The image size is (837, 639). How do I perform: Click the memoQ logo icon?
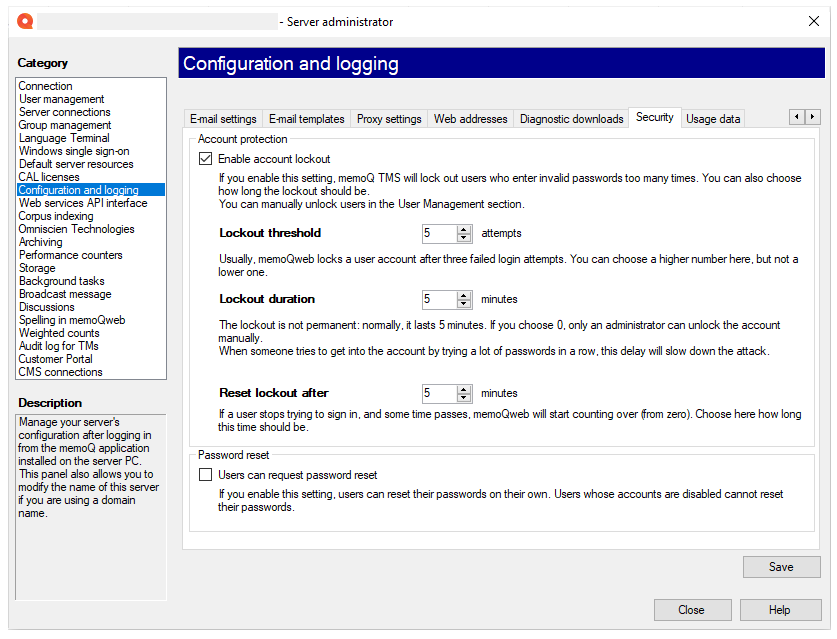tap(24, 20)
